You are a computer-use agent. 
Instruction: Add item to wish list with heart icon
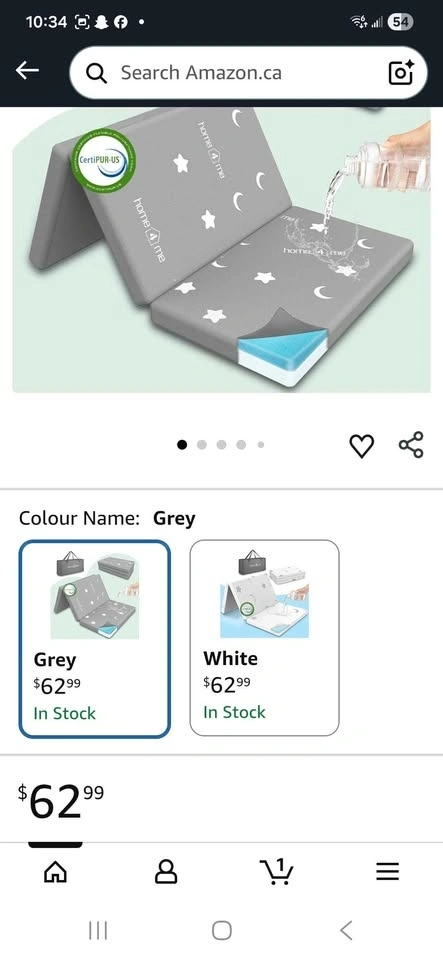(x=362, y=445)
